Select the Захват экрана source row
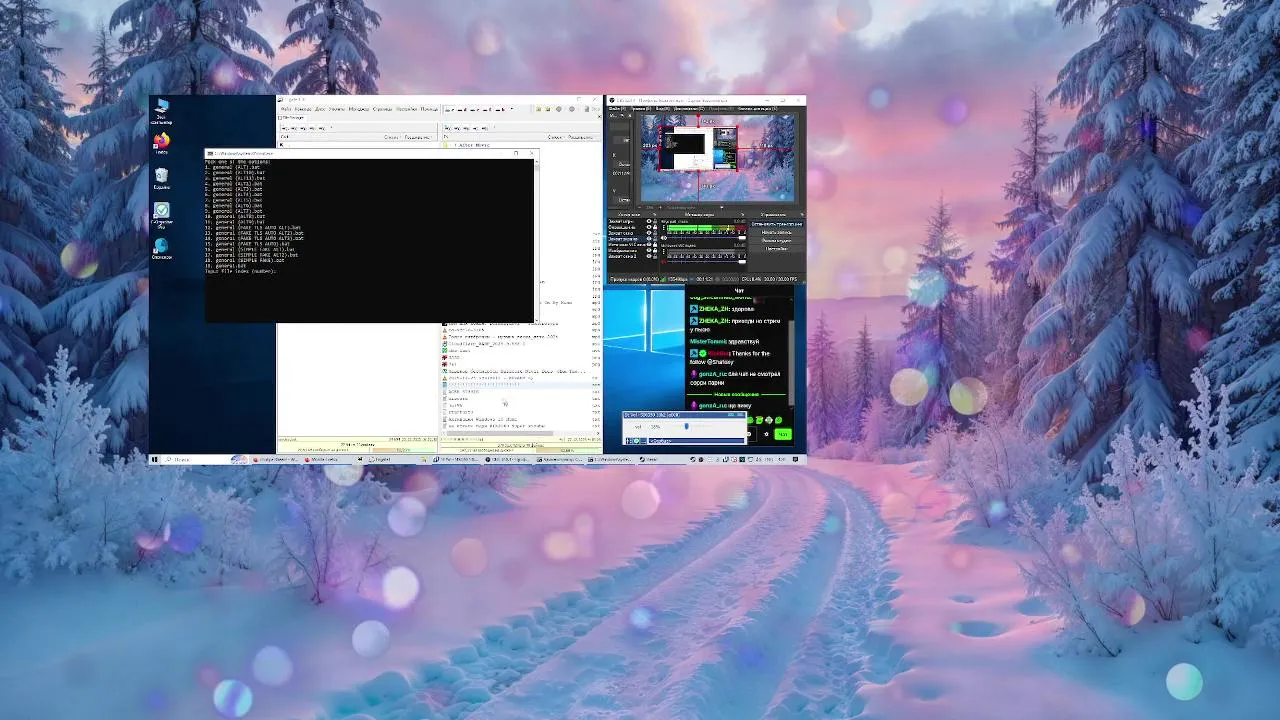 pyautogui.click(x=632, y=239)
